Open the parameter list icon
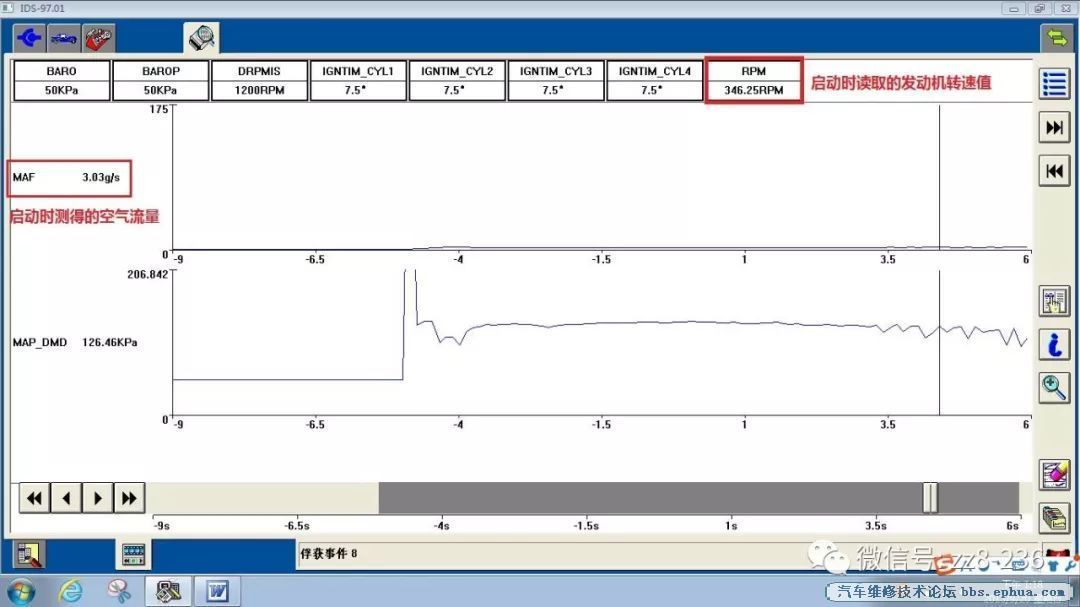The image size is (1080, 607). [1055, 84]
